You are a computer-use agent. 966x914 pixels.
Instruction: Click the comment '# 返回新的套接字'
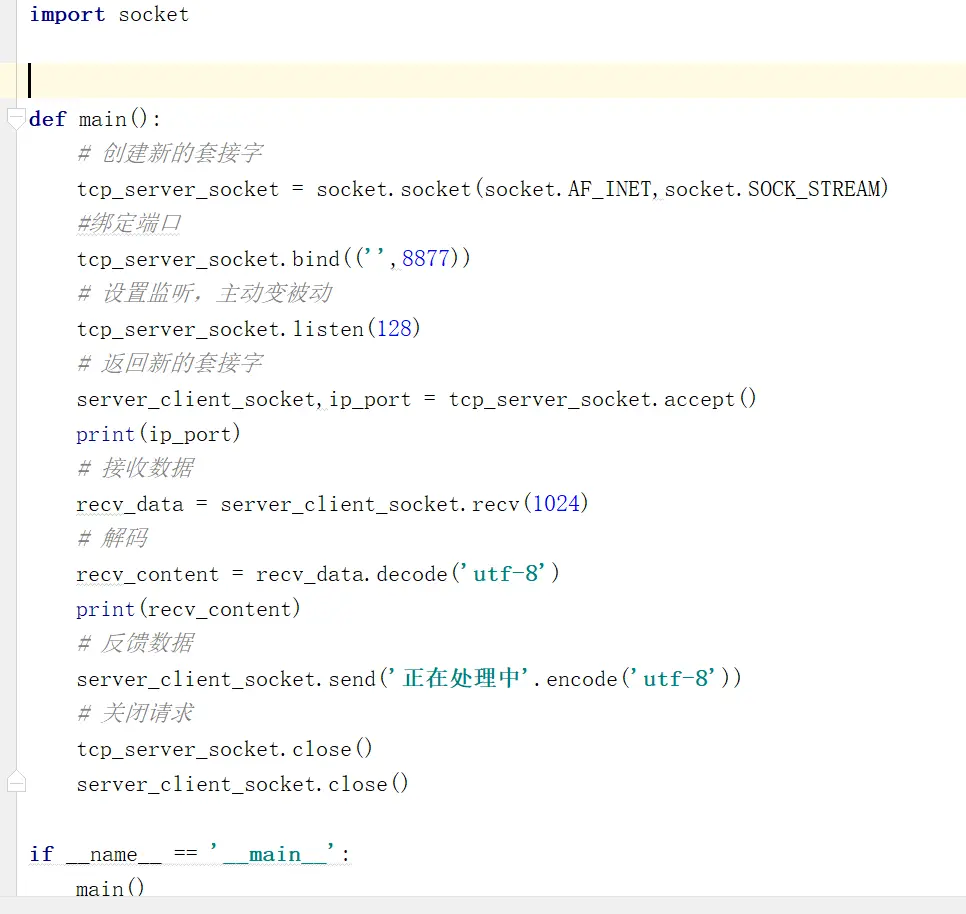click(x=170, y=363)
